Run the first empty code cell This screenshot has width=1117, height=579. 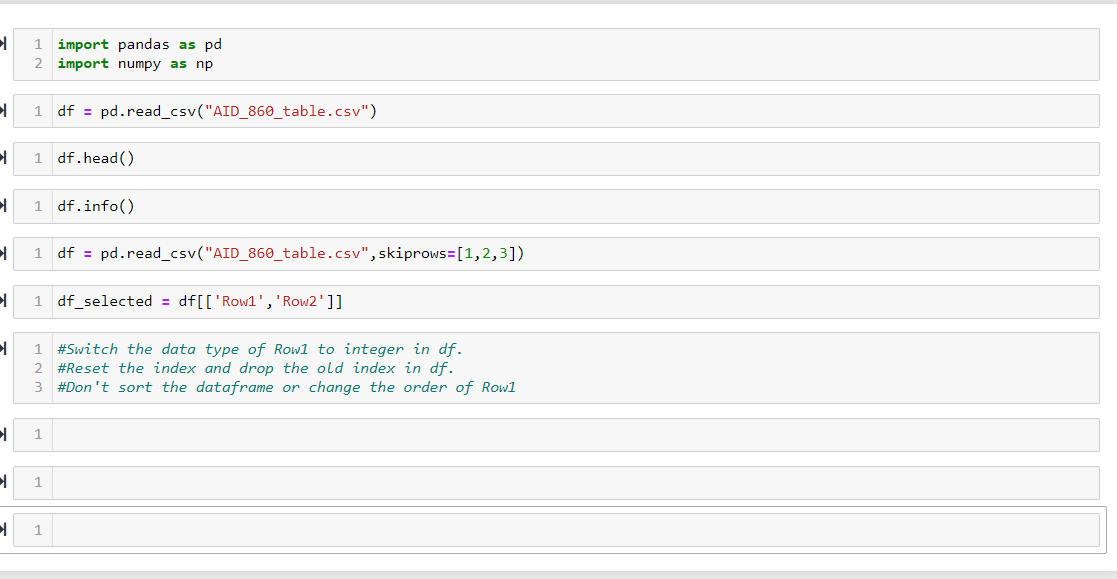pyautogui.click(x=4, y=434)
